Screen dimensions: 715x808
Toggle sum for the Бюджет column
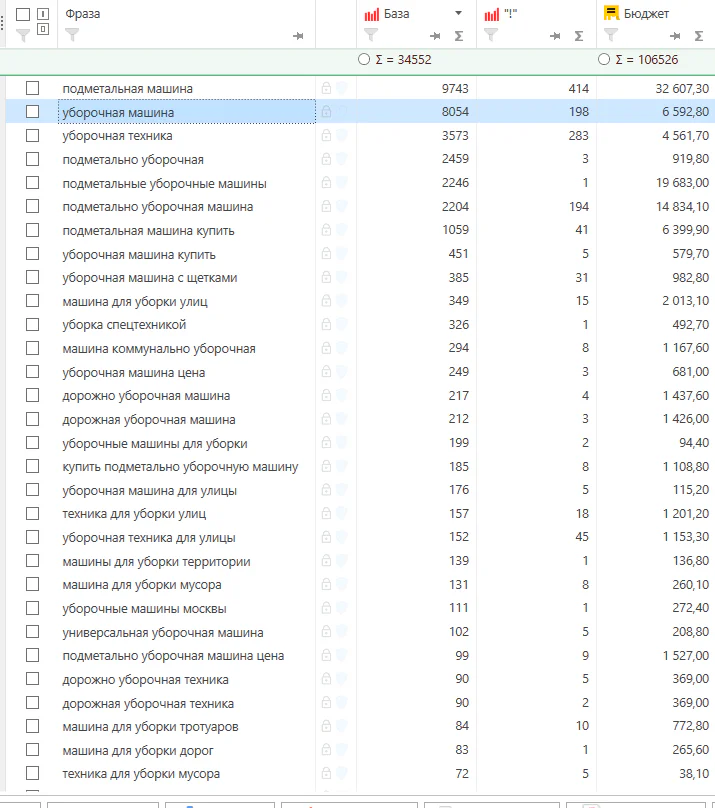click(x=699, y=36)
